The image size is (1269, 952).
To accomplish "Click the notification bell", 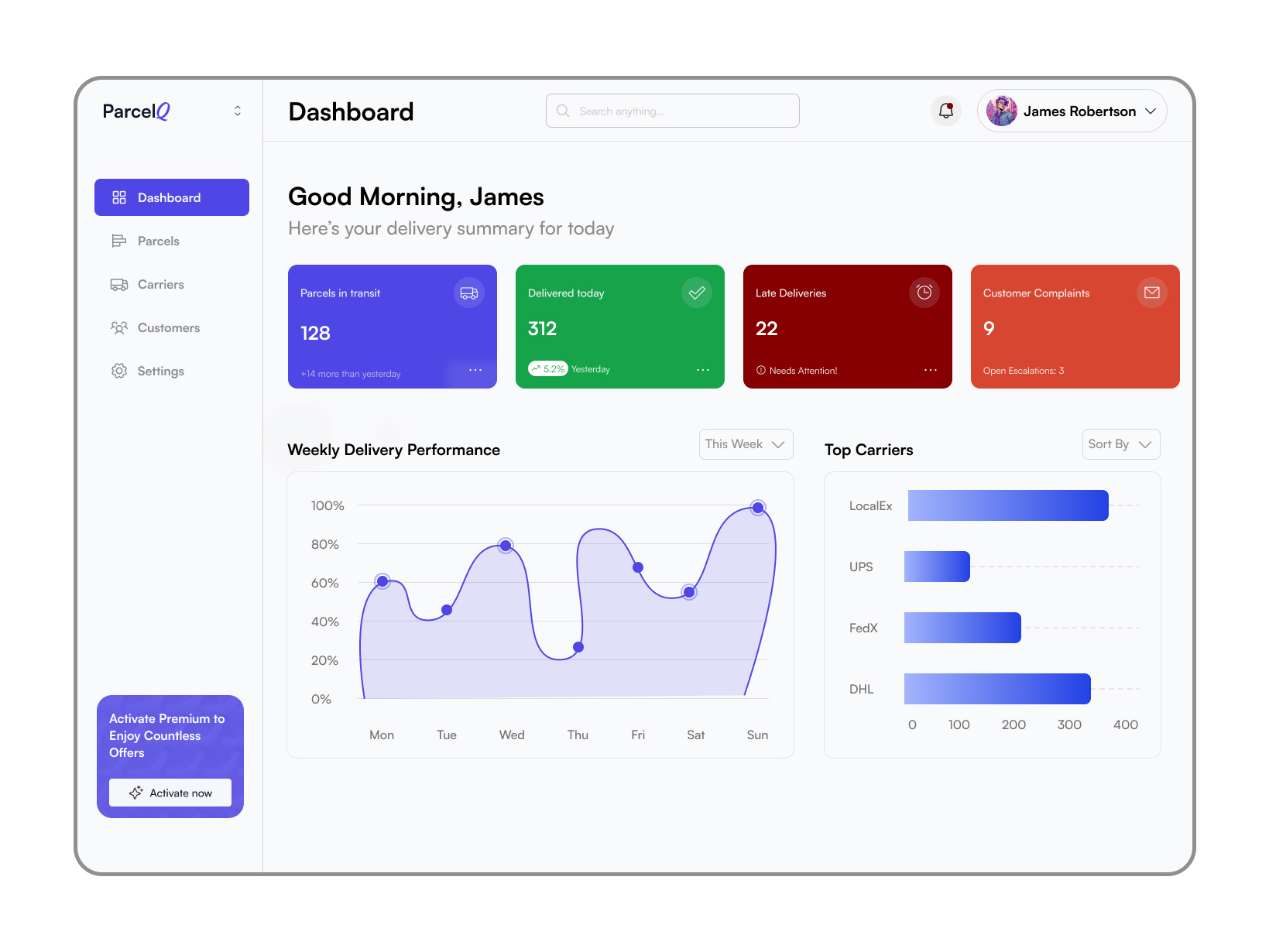I will [x=945, y=111].
